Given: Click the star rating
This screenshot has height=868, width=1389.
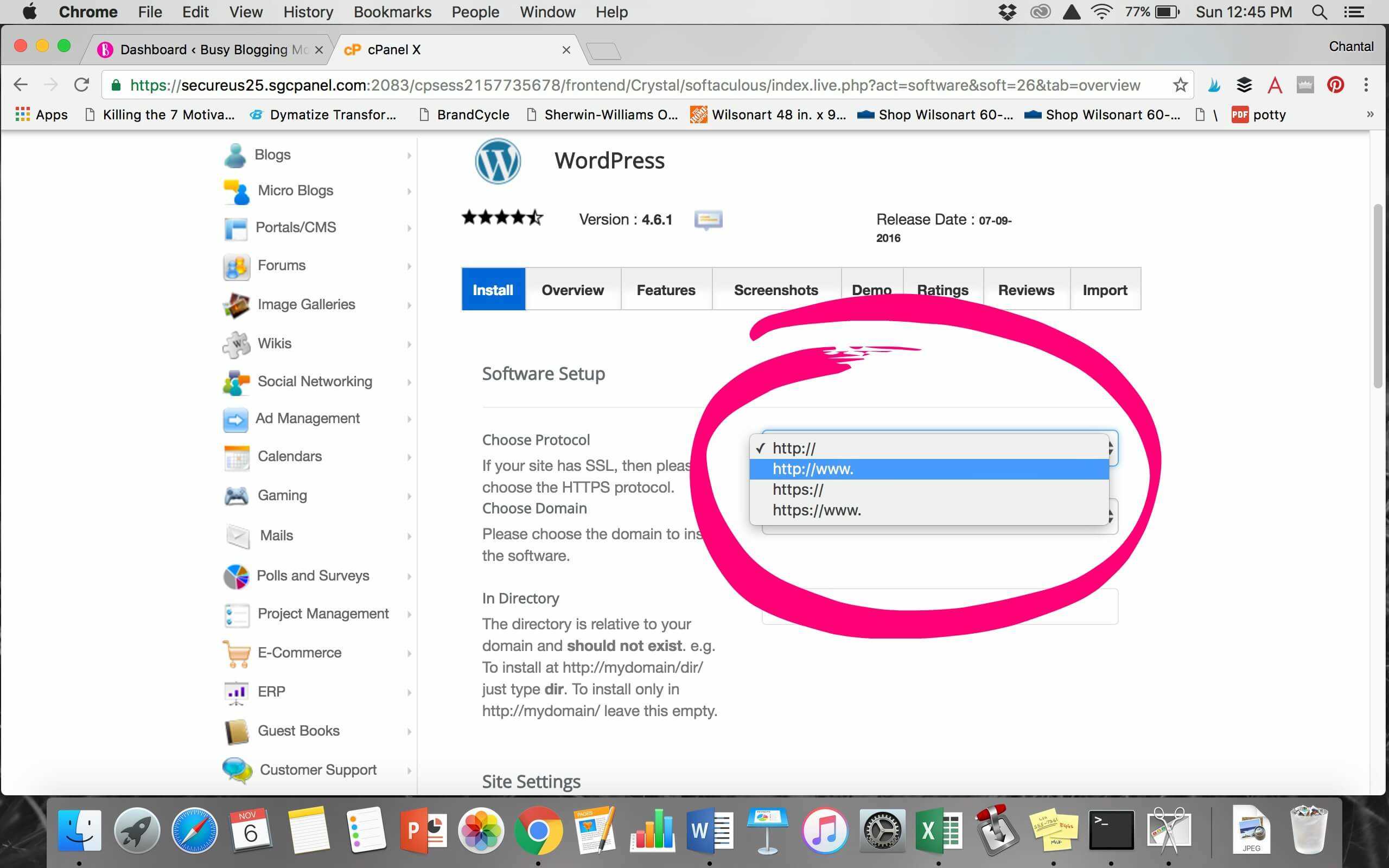Looking at the screenshot, I should [x=502, y=218].
